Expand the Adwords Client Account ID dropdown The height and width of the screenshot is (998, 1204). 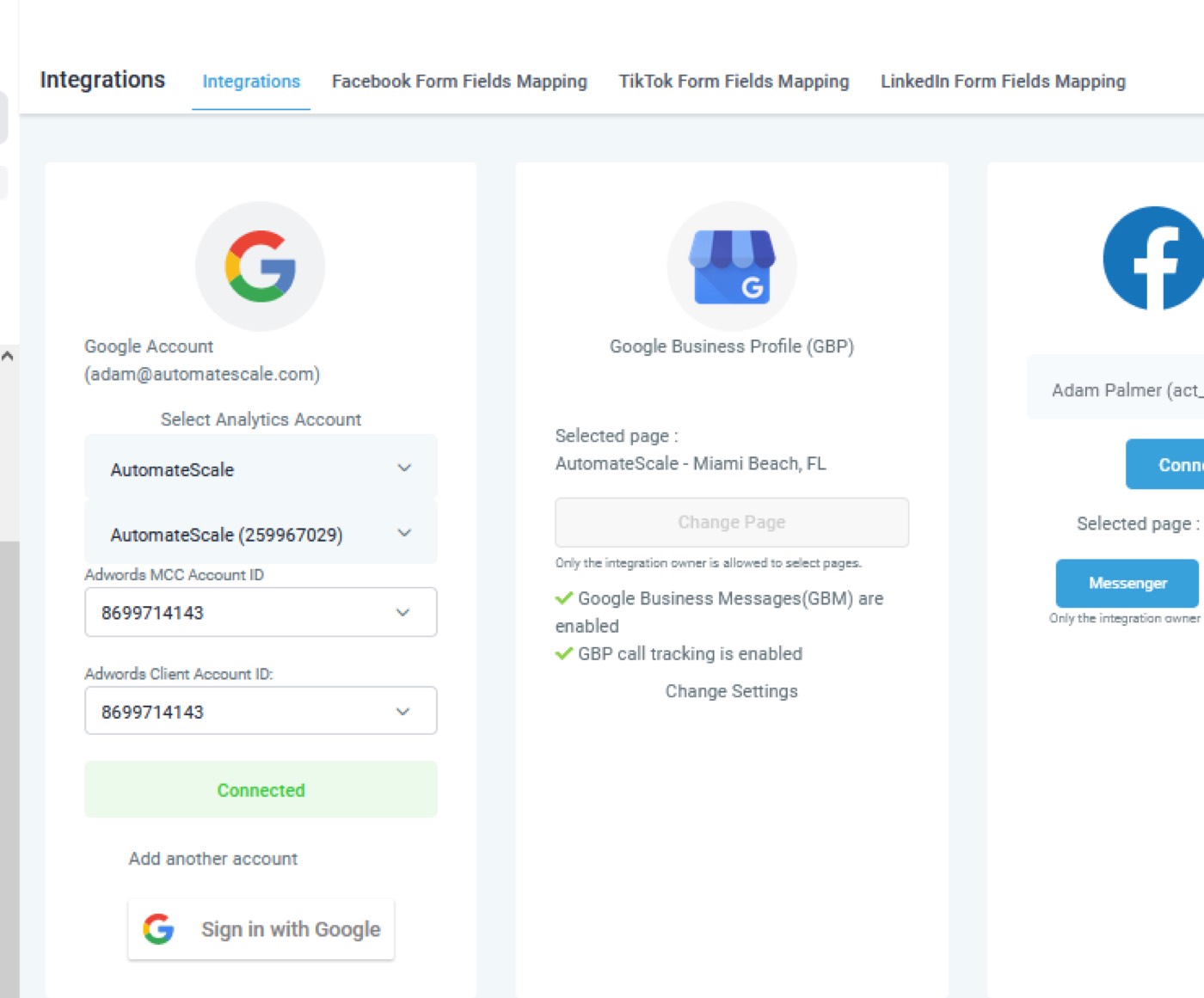(261, 711)
